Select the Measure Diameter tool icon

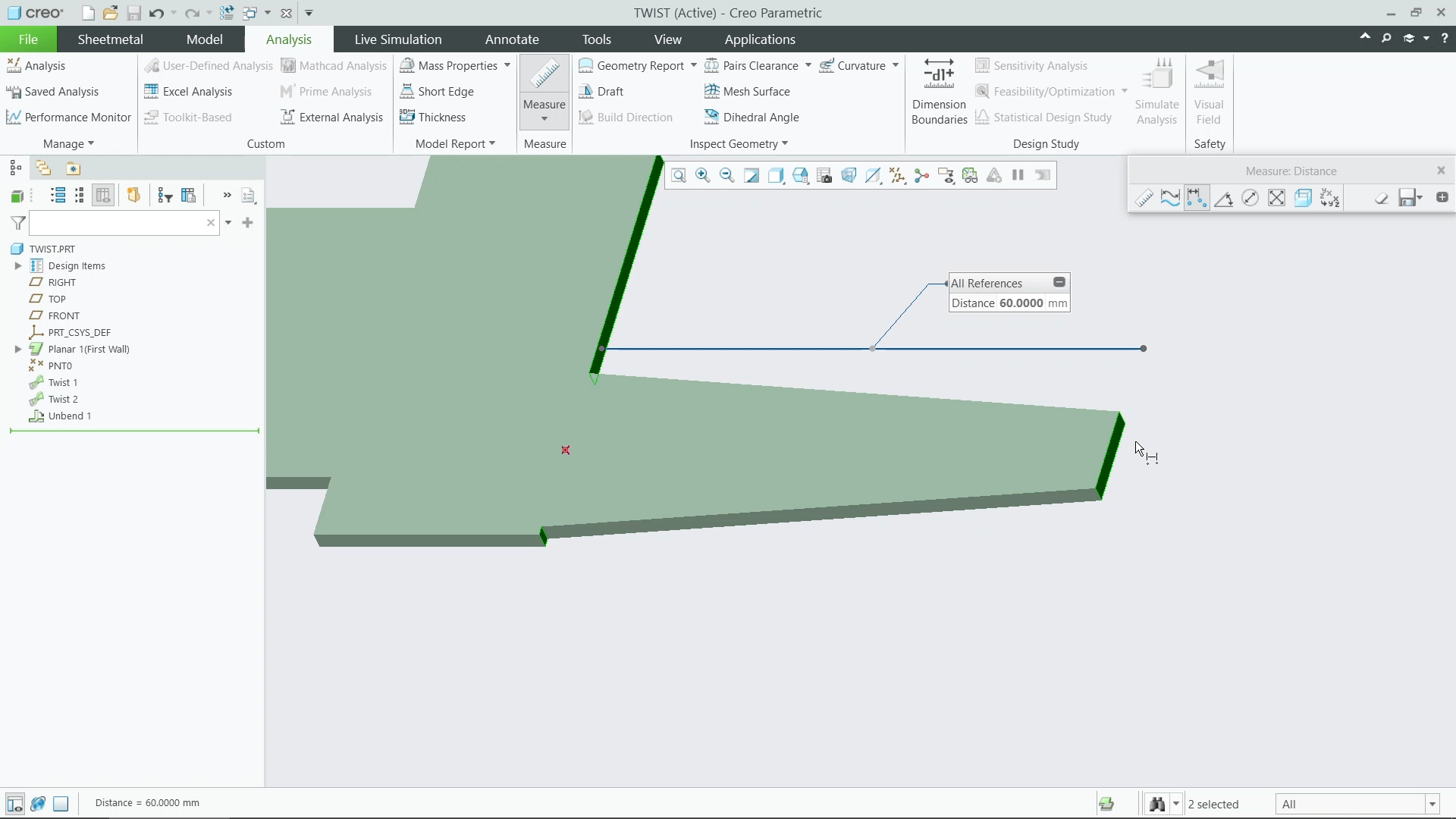(1250, 199)
